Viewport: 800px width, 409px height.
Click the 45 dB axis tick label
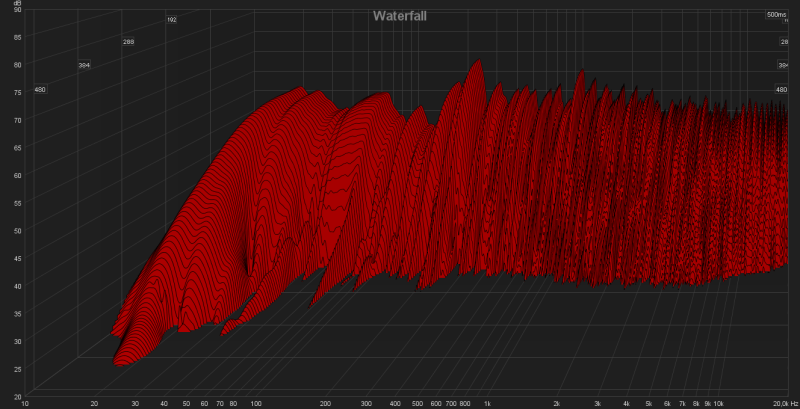[18, 258]
